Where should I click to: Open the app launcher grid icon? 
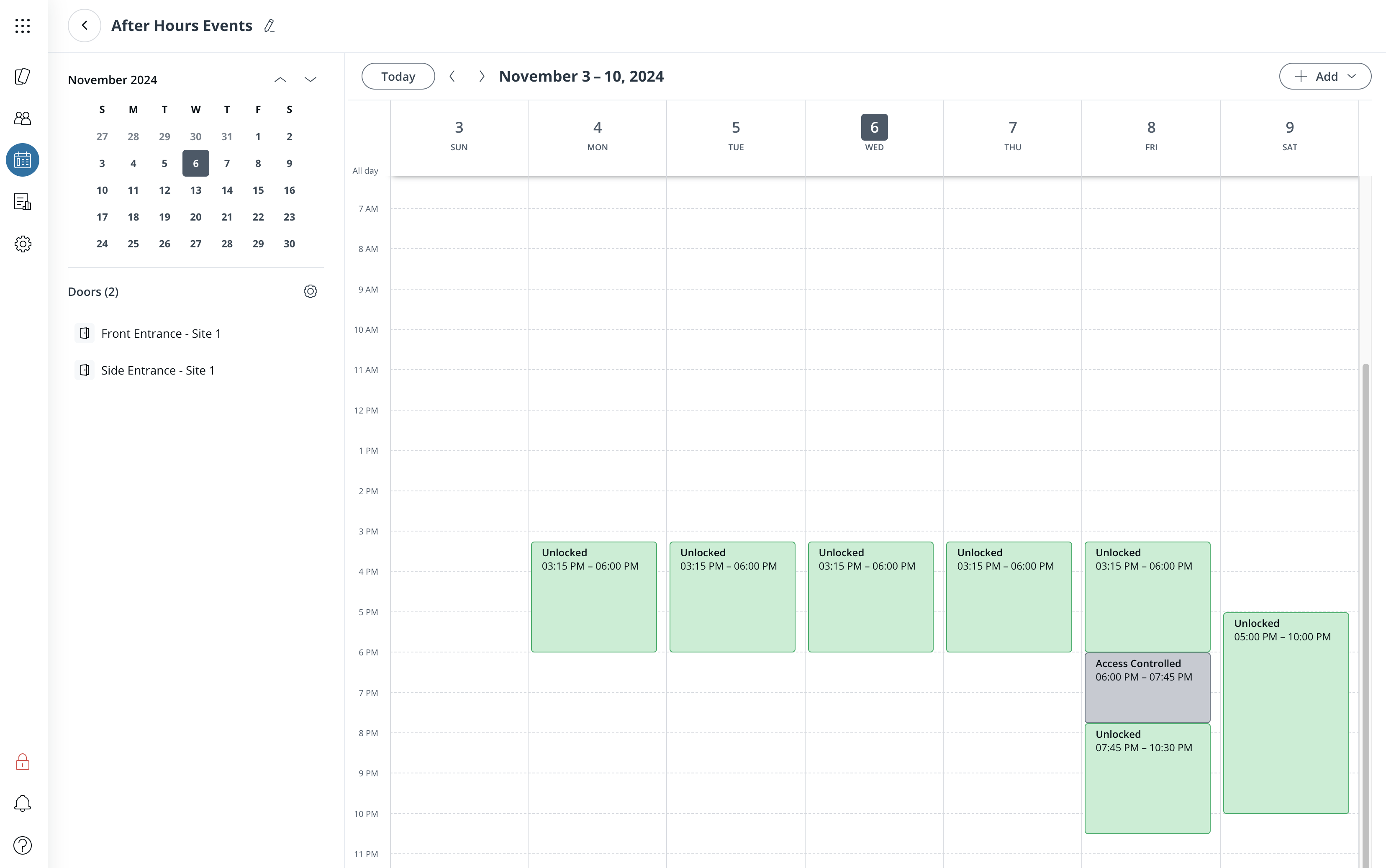(x=22, y=26)
